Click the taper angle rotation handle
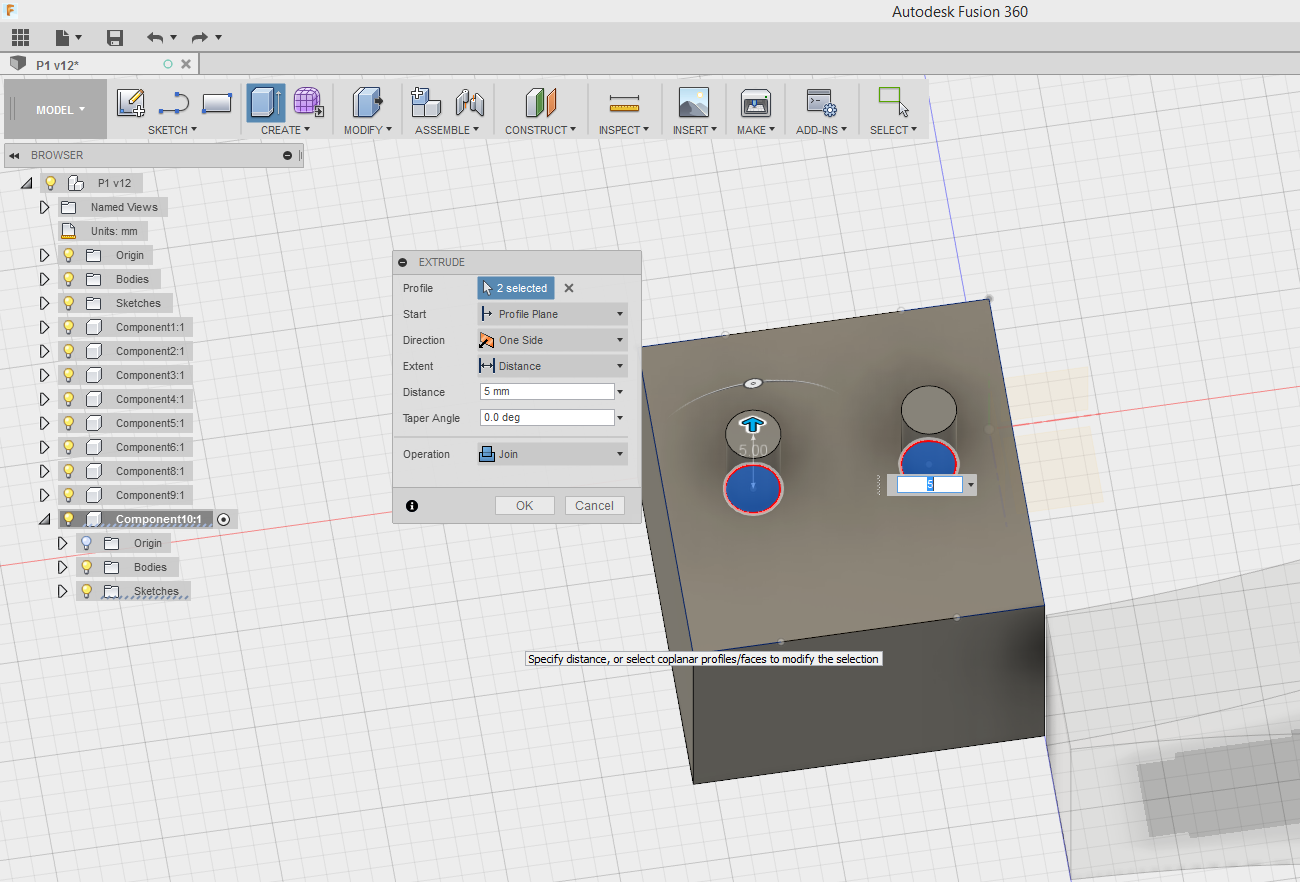Image resolution: width=1300 pixels, height=882 pixels. tap(754, 382)
